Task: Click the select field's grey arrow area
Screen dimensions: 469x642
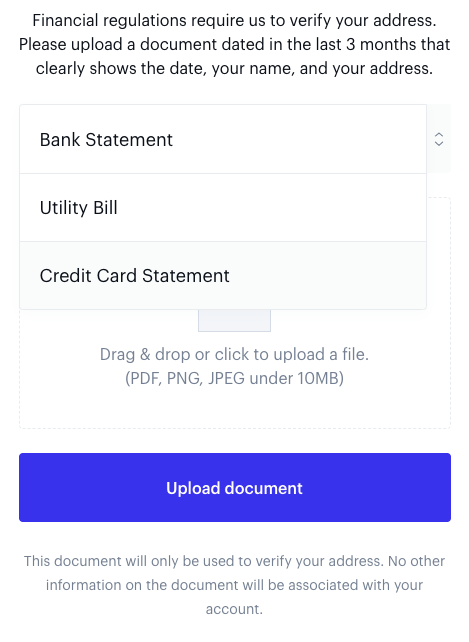Action: coord(439,139)
